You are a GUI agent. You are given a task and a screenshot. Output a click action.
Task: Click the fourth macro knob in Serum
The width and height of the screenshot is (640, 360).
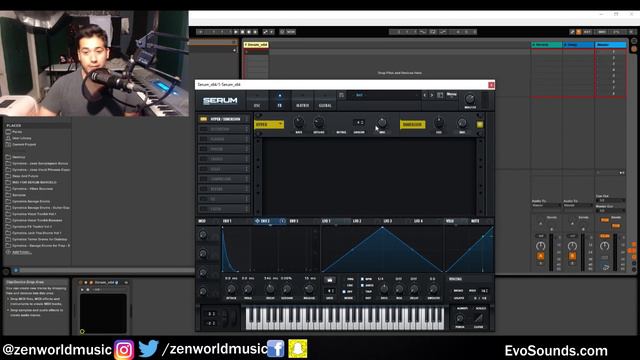(x=203, y=291)
